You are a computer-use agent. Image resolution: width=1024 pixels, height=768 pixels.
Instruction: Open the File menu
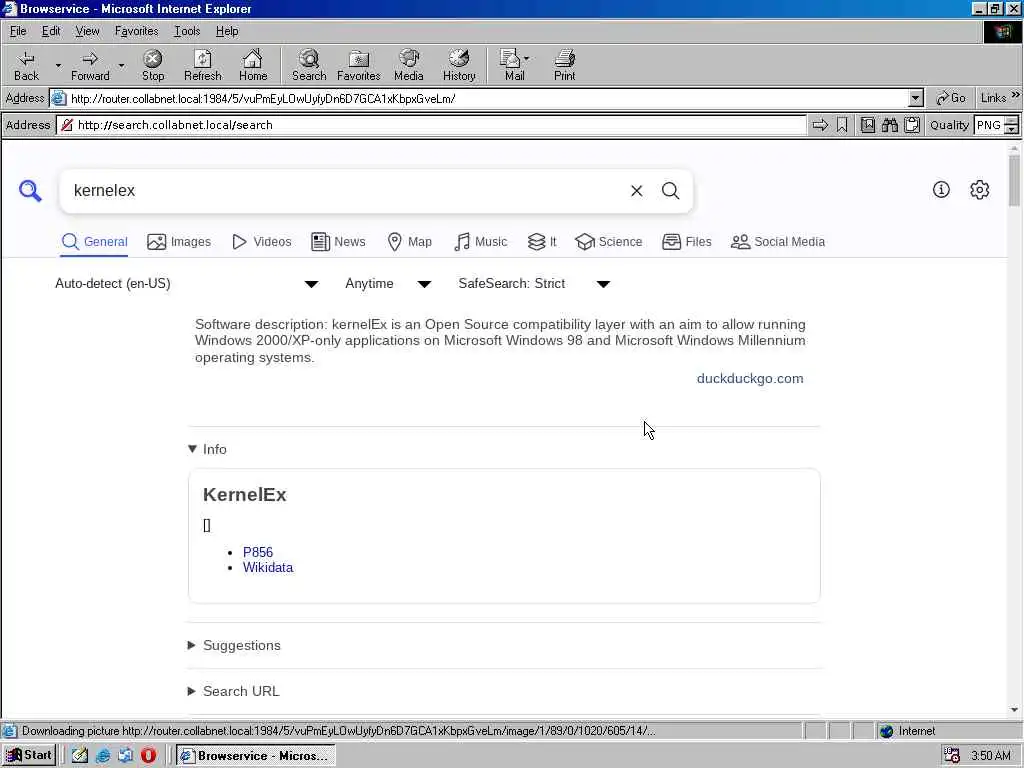click(x=18, y=31)
